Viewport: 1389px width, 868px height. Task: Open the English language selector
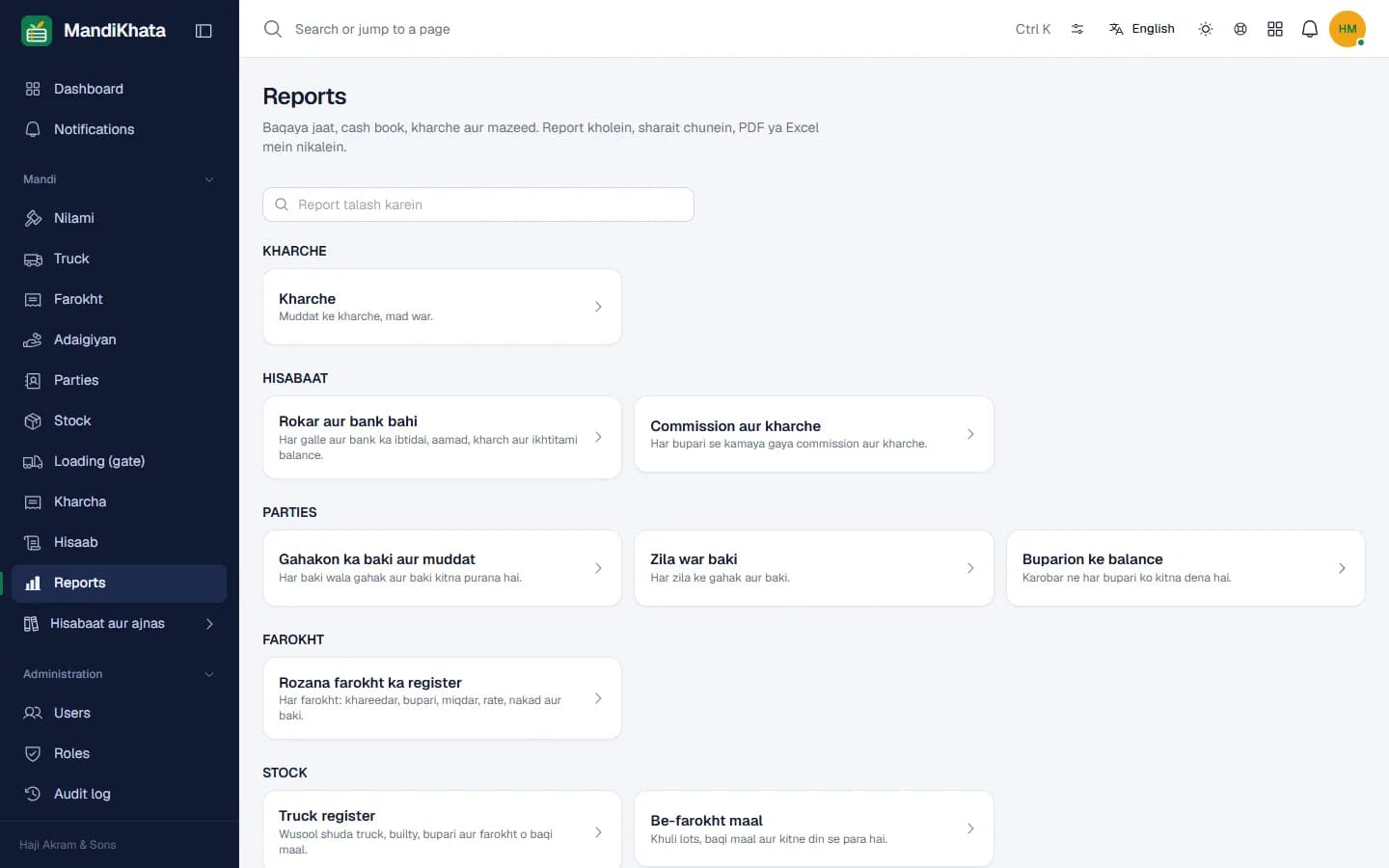(x=1142, y=29)
